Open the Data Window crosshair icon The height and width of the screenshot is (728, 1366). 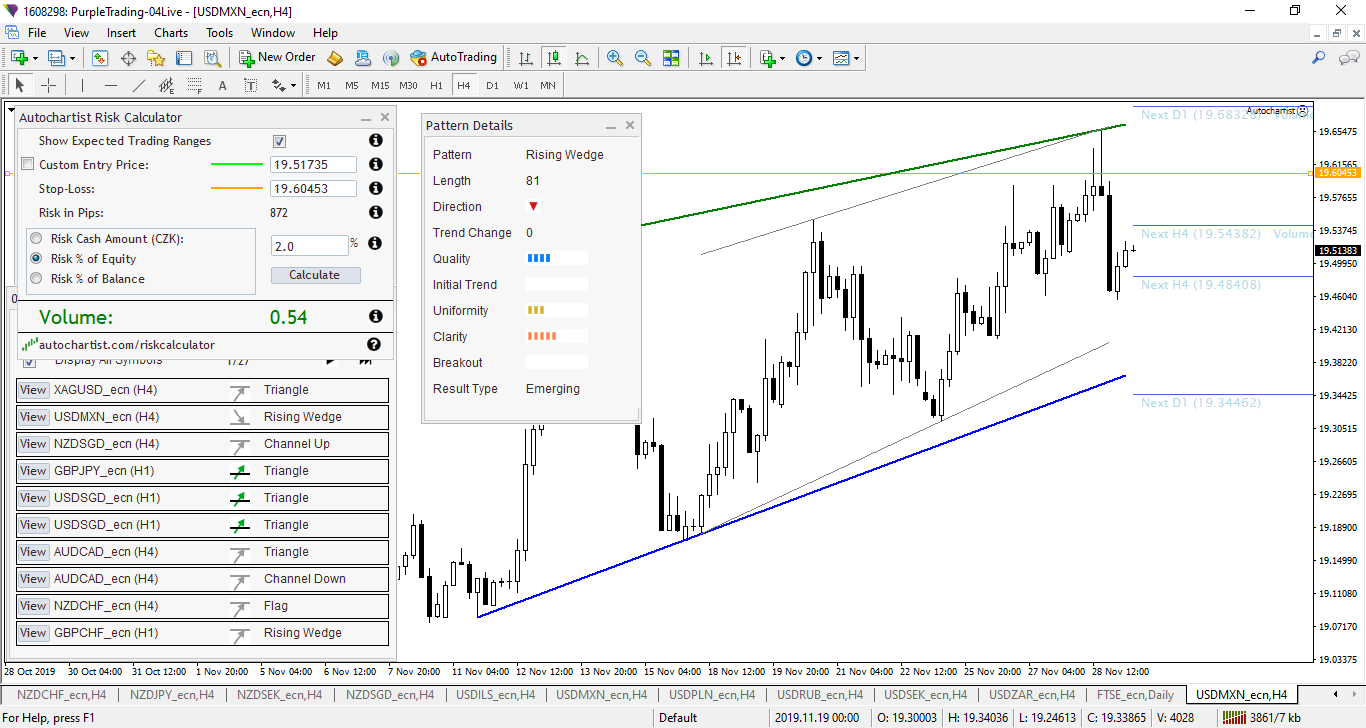(x=129, y=58)
